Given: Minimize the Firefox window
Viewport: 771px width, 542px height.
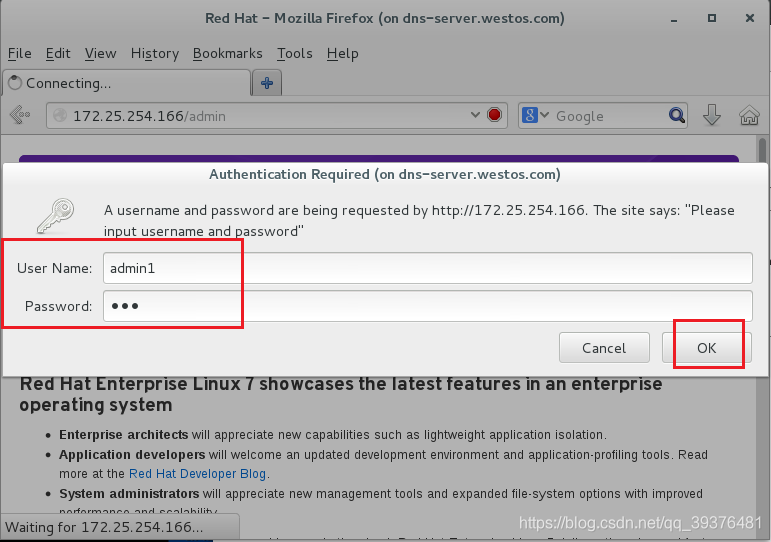Looking at the screenshot, I should click(x=674, y=19).
